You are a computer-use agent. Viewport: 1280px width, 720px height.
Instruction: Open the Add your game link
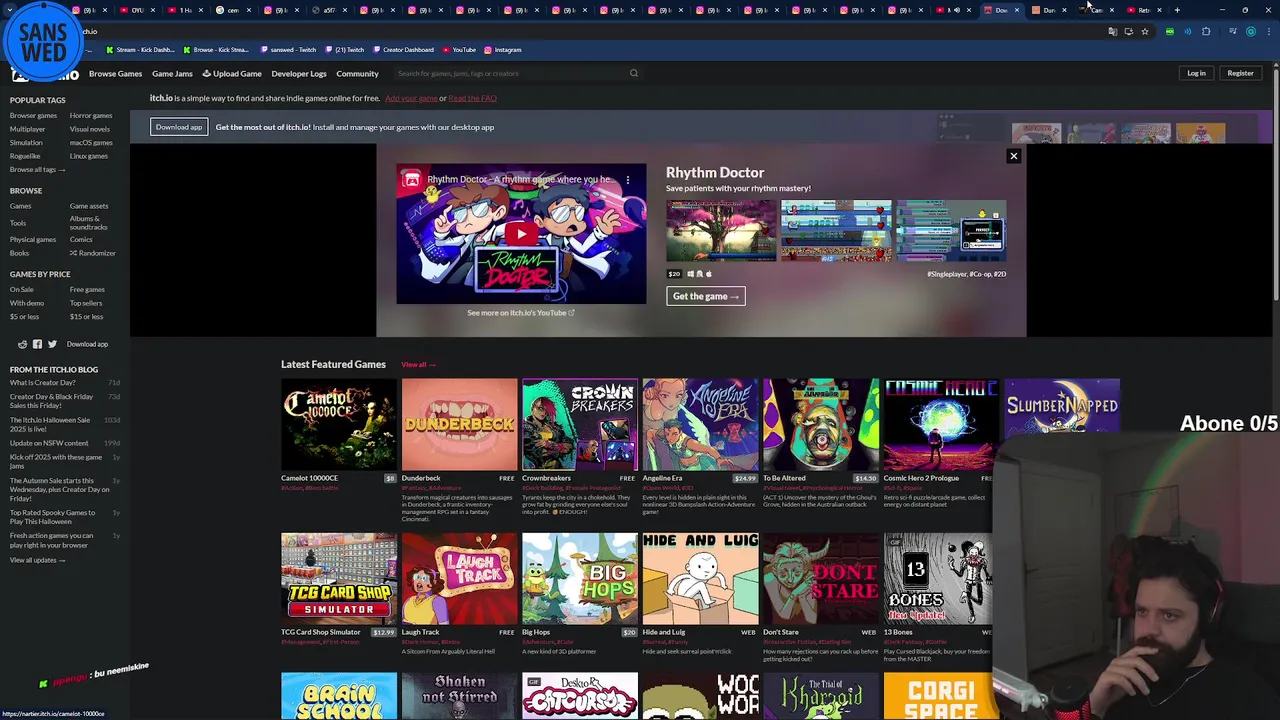point(411,98)
